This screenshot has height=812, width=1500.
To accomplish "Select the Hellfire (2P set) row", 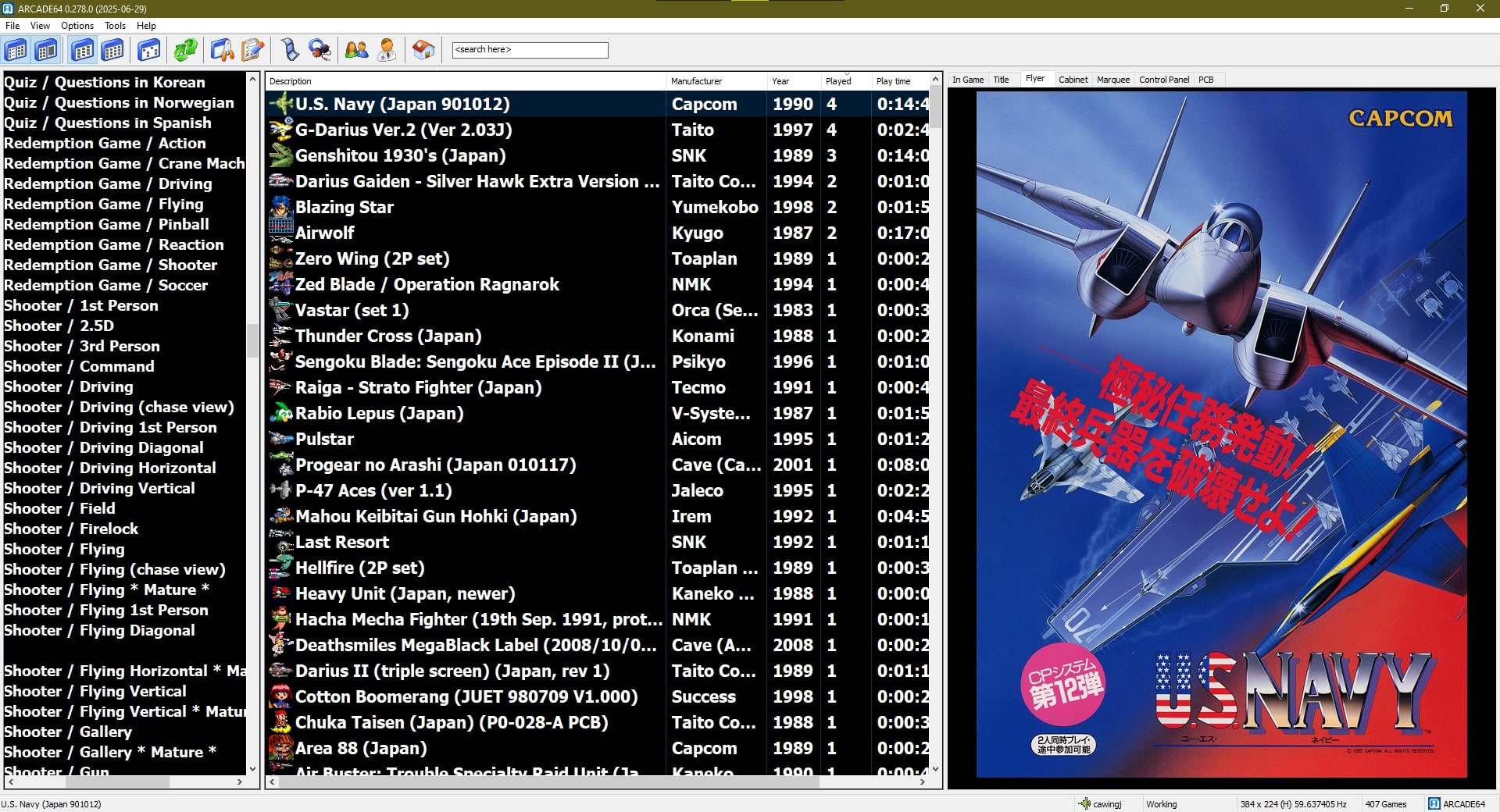I will 598,568.
